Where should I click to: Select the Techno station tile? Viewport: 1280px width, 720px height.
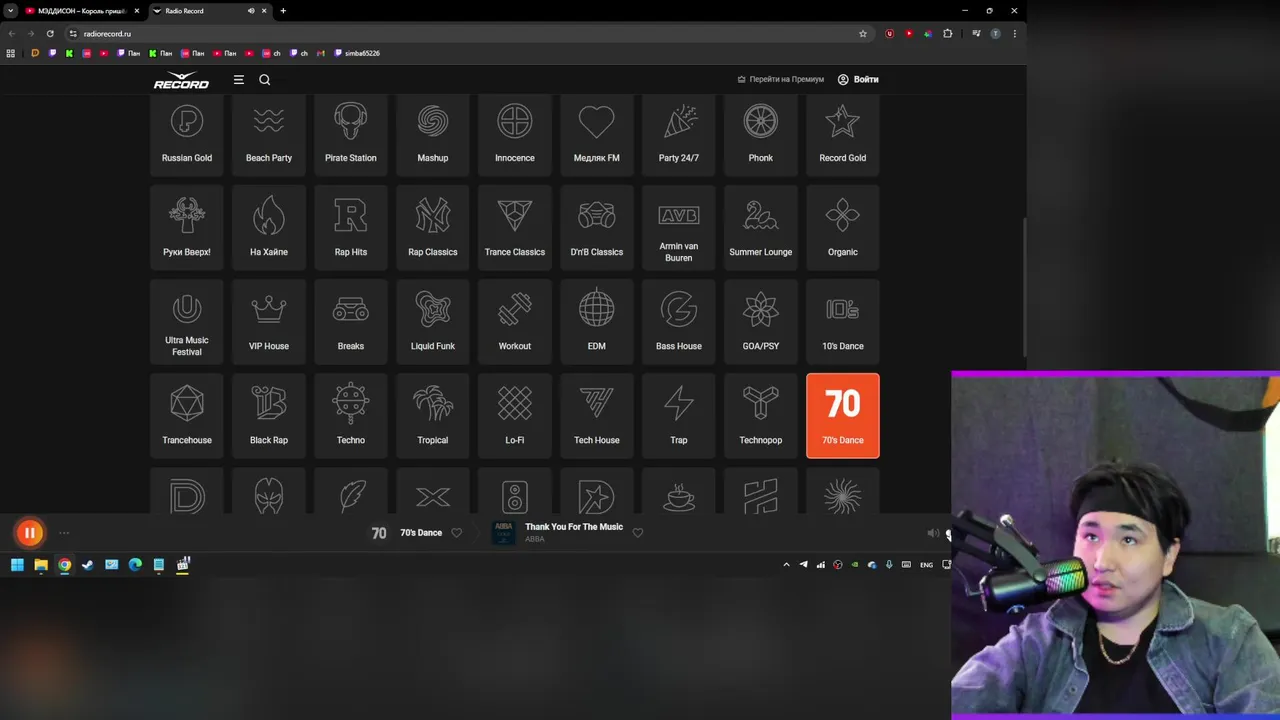pyautogui.click(x=351, y=415)
